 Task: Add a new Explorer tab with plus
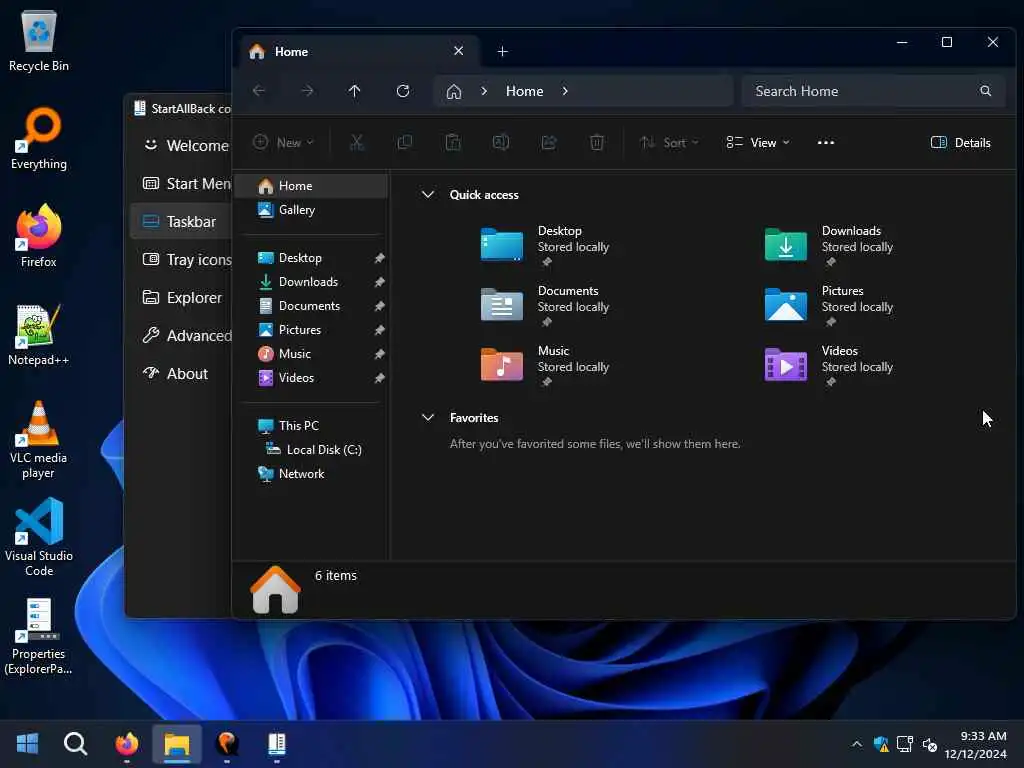(502, 51)
